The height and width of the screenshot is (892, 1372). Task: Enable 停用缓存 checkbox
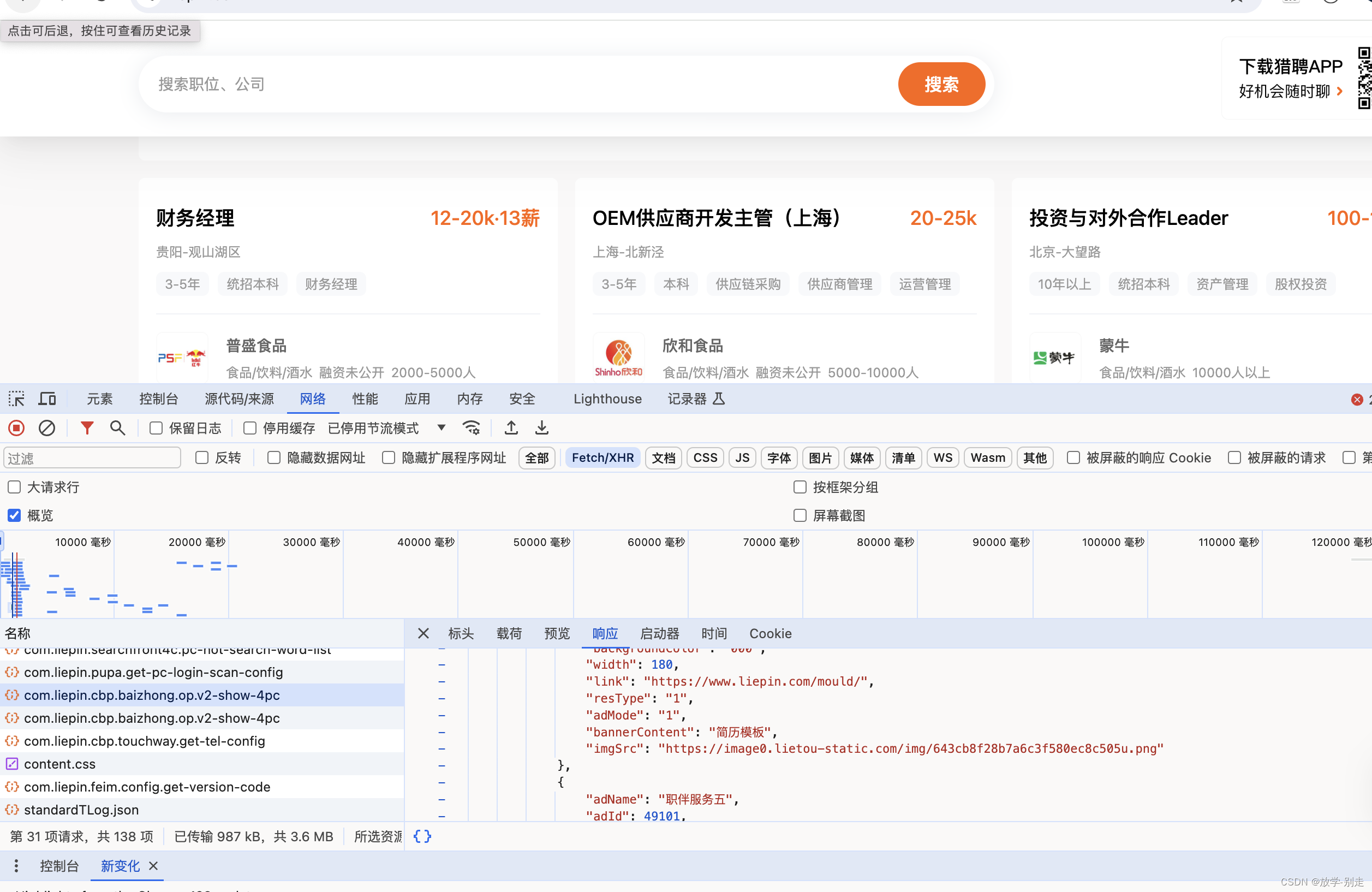coord(248,428)
